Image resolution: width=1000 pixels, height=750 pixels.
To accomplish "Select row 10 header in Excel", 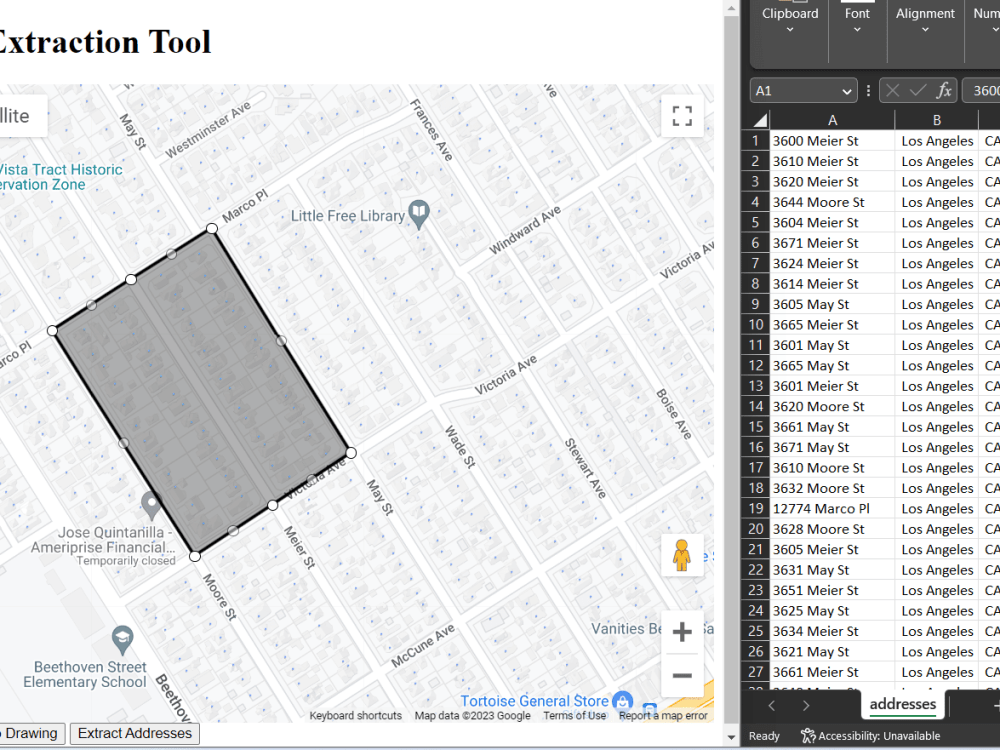I will pyautogui.click(x=755, y=325).
